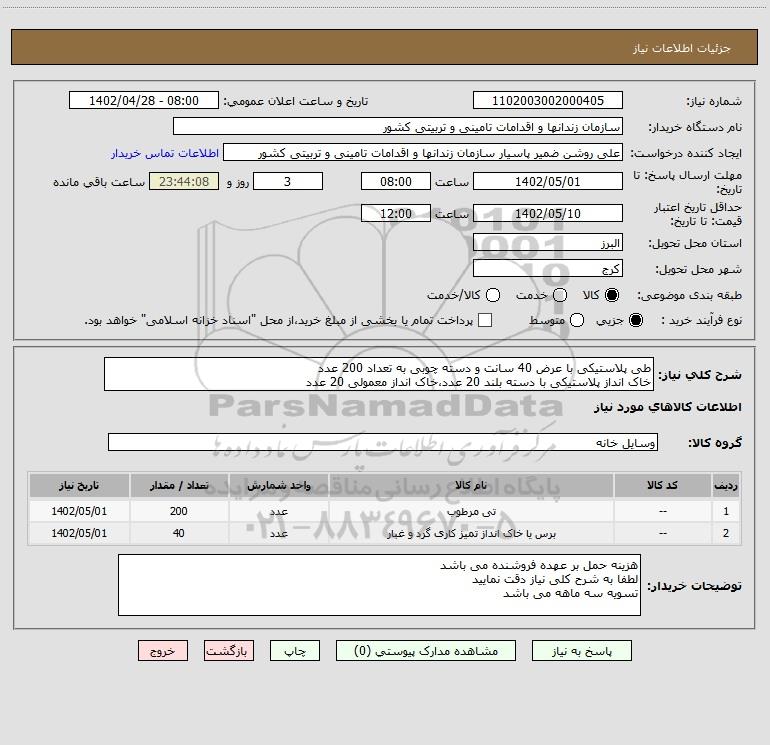Click the need number field 1102003002000405
The image size is (770, 745).
tap(548, 100)
